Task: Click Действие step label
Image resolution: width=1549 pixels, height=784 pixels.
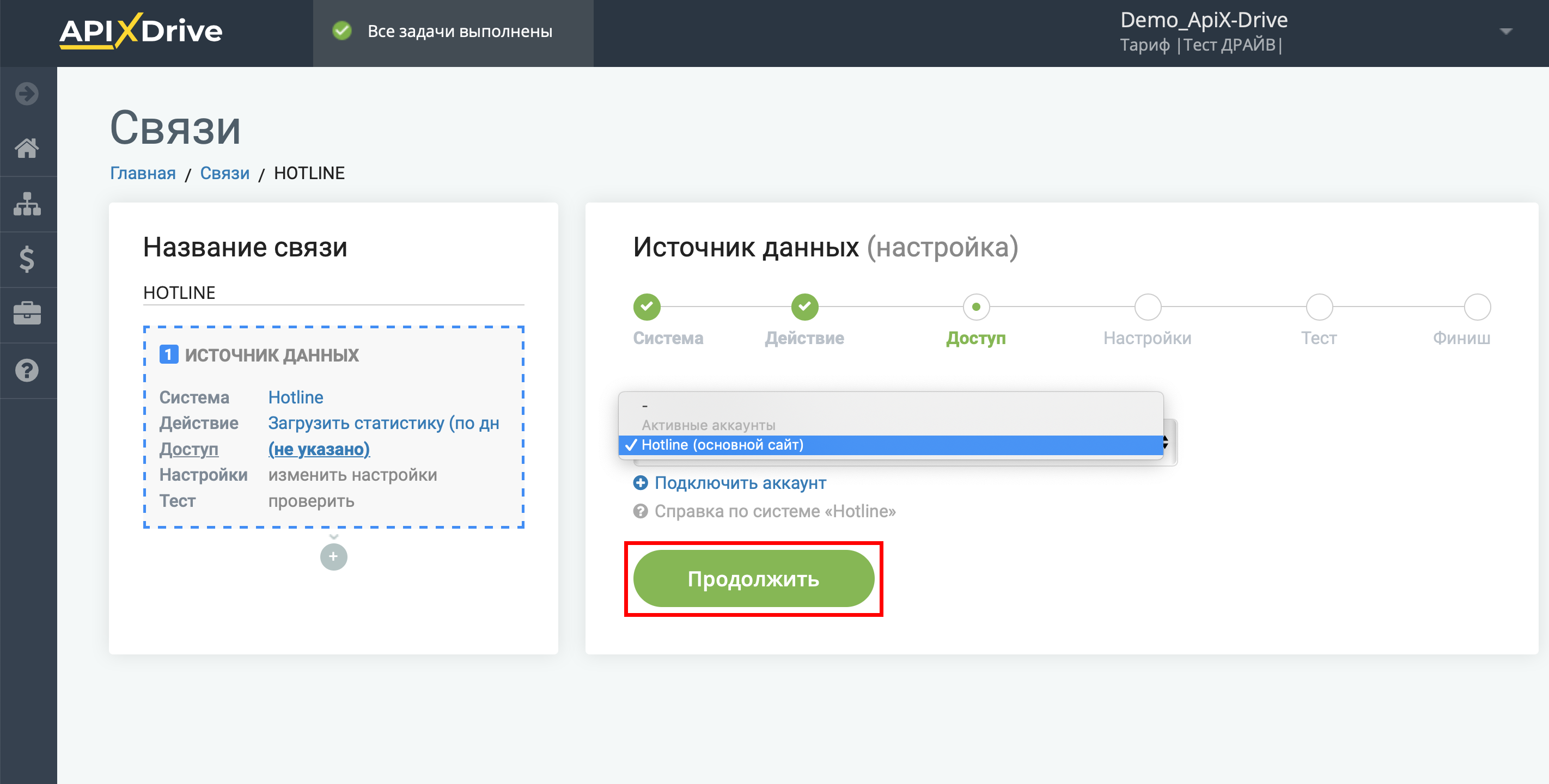Action: [804, 338]
